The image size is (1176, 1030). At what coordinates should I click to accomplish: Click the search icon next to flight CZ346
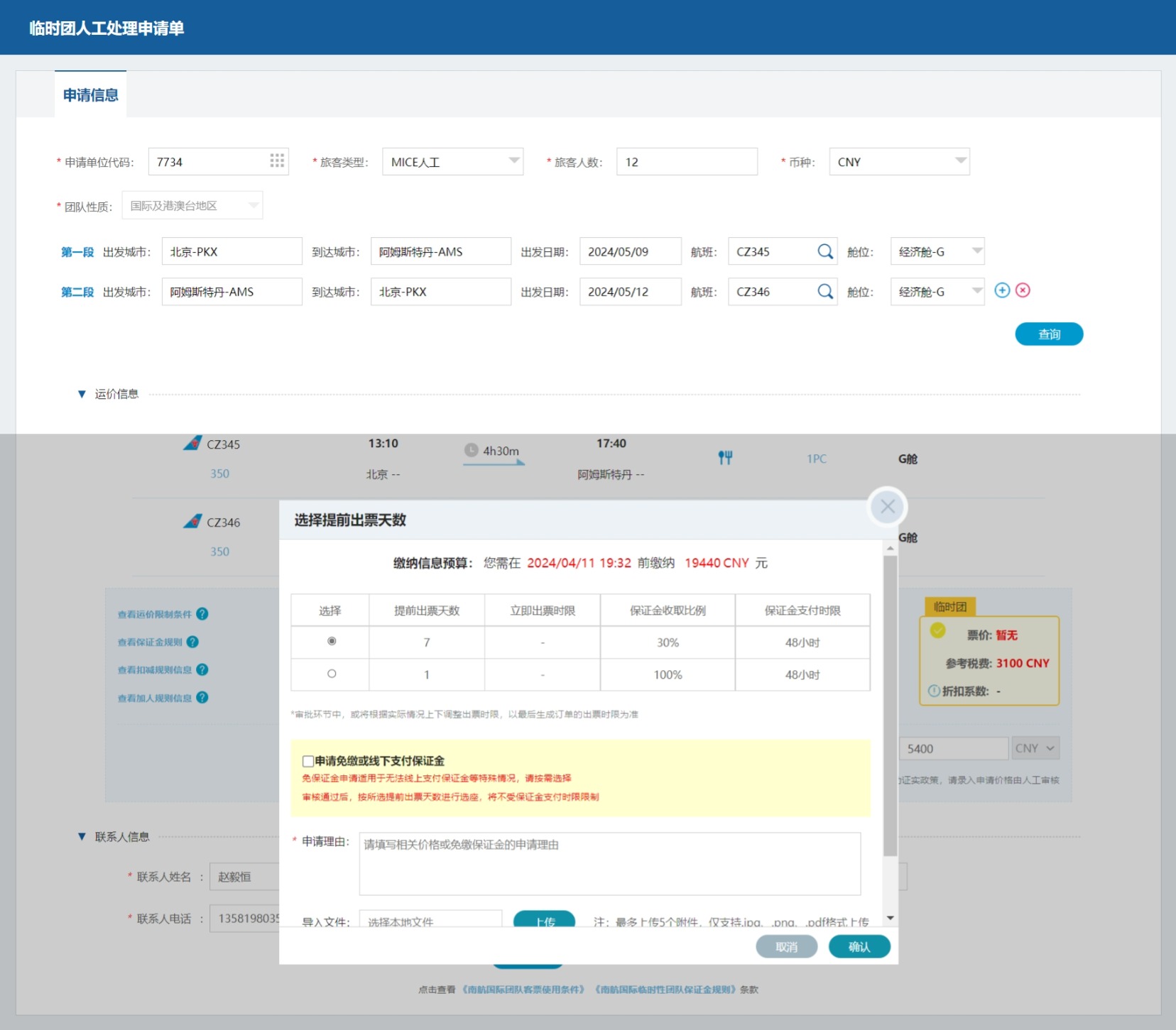click(x=824, y=292)
